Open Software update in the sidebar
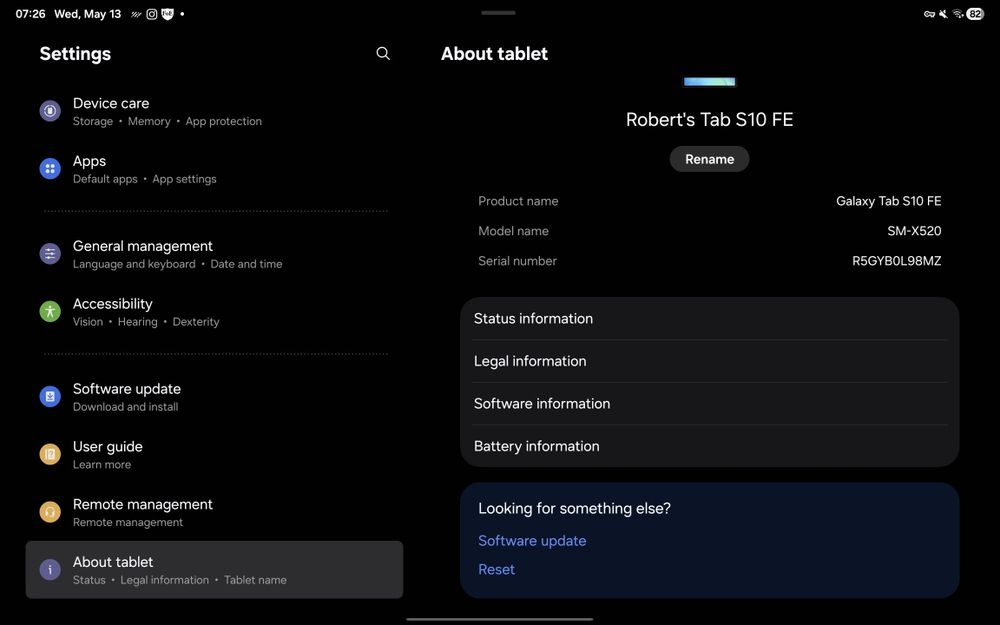Image resolution: width=1000 pixels, height=625 pixels. click(214, 397)
